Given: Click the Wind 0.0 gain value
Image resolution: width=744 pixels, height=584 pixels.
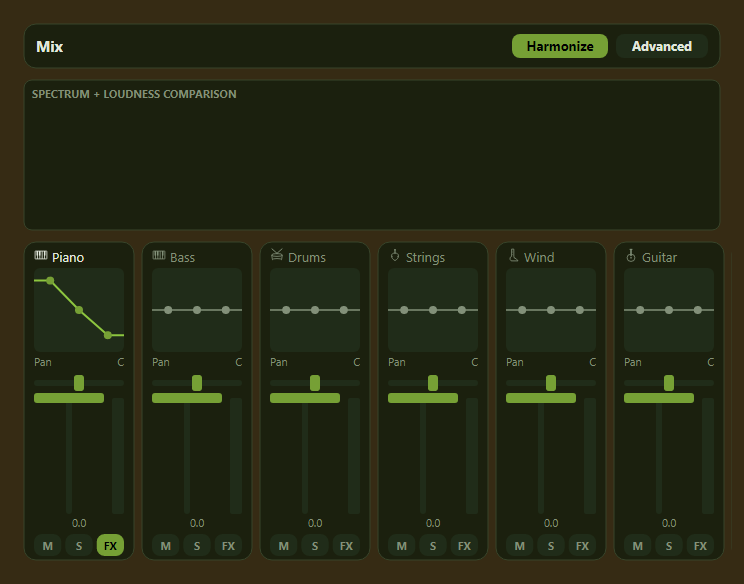Looking at the screenshot, I should 551,523.
